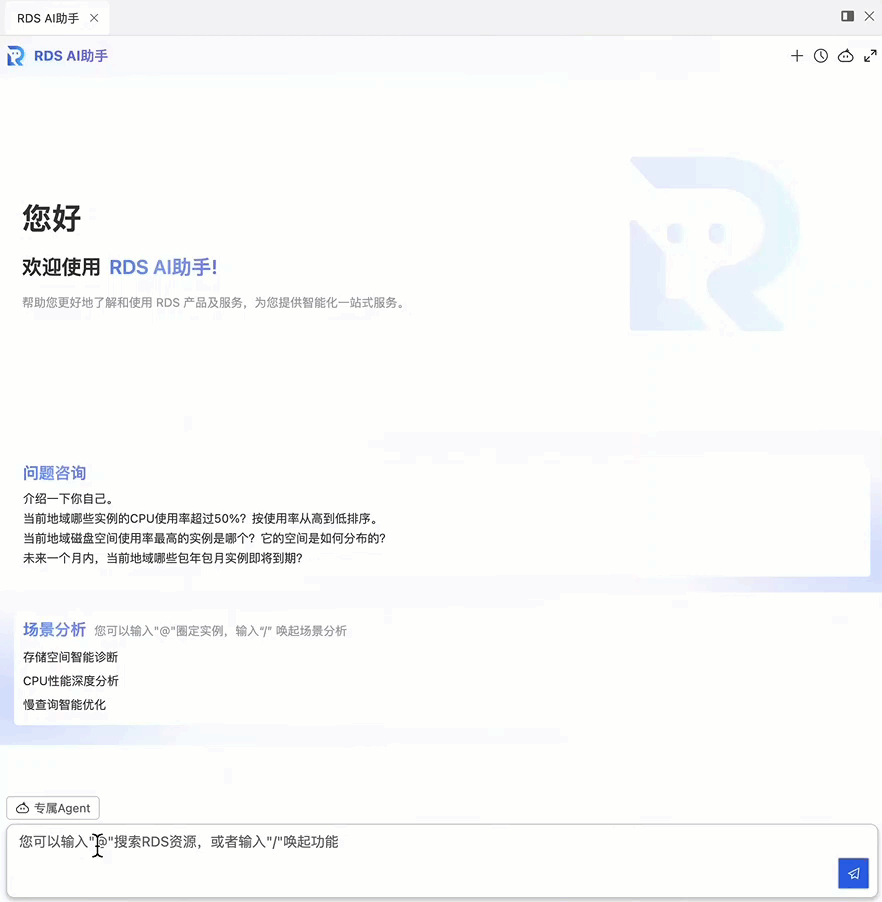Click the RDS logo icon in header
The image size is (882, 902).
click(x=16, y=56)
